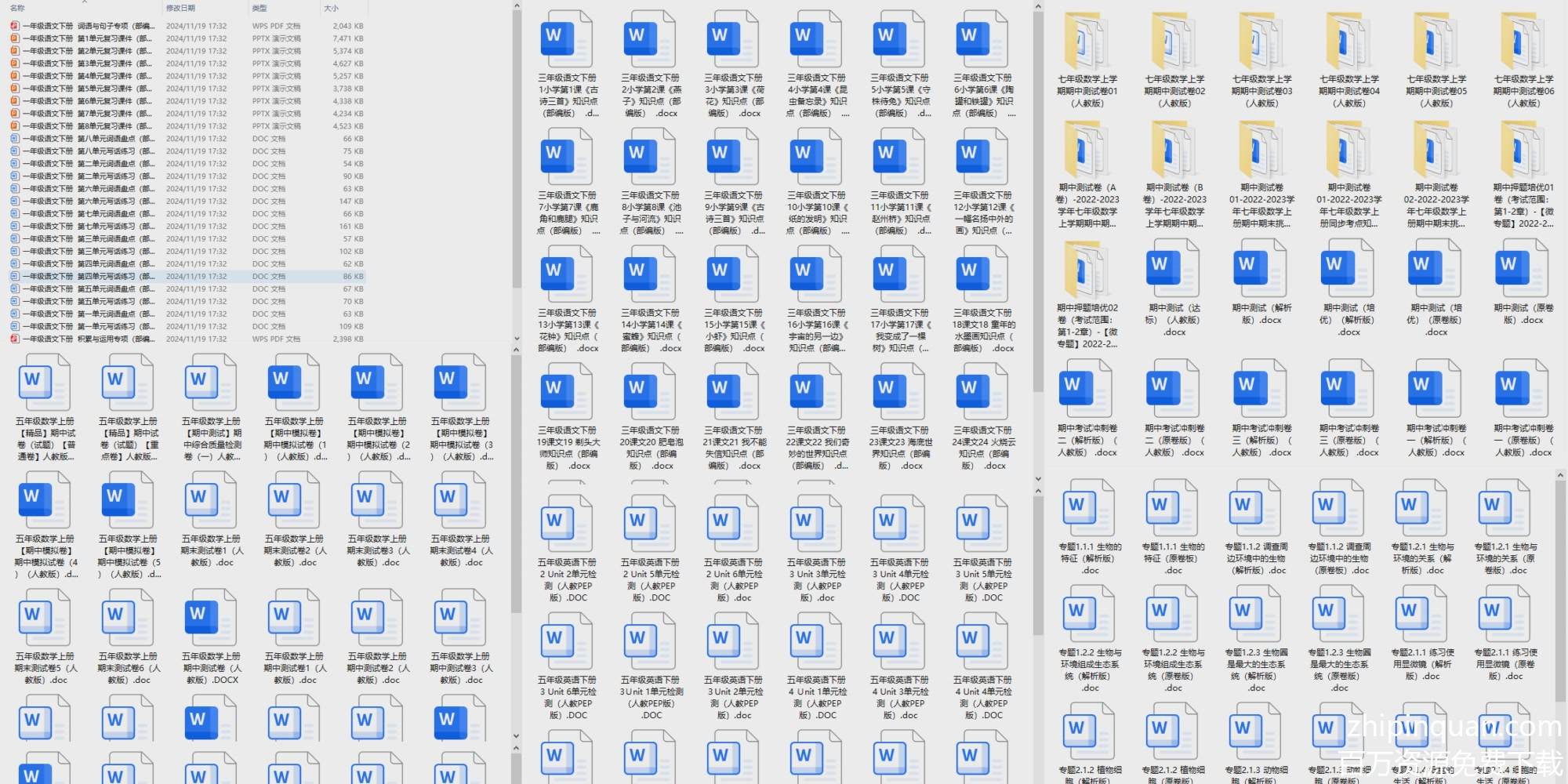The image size is (1568, 784).
Task: Sort files by 大小 column header
Action: (331, 8)
